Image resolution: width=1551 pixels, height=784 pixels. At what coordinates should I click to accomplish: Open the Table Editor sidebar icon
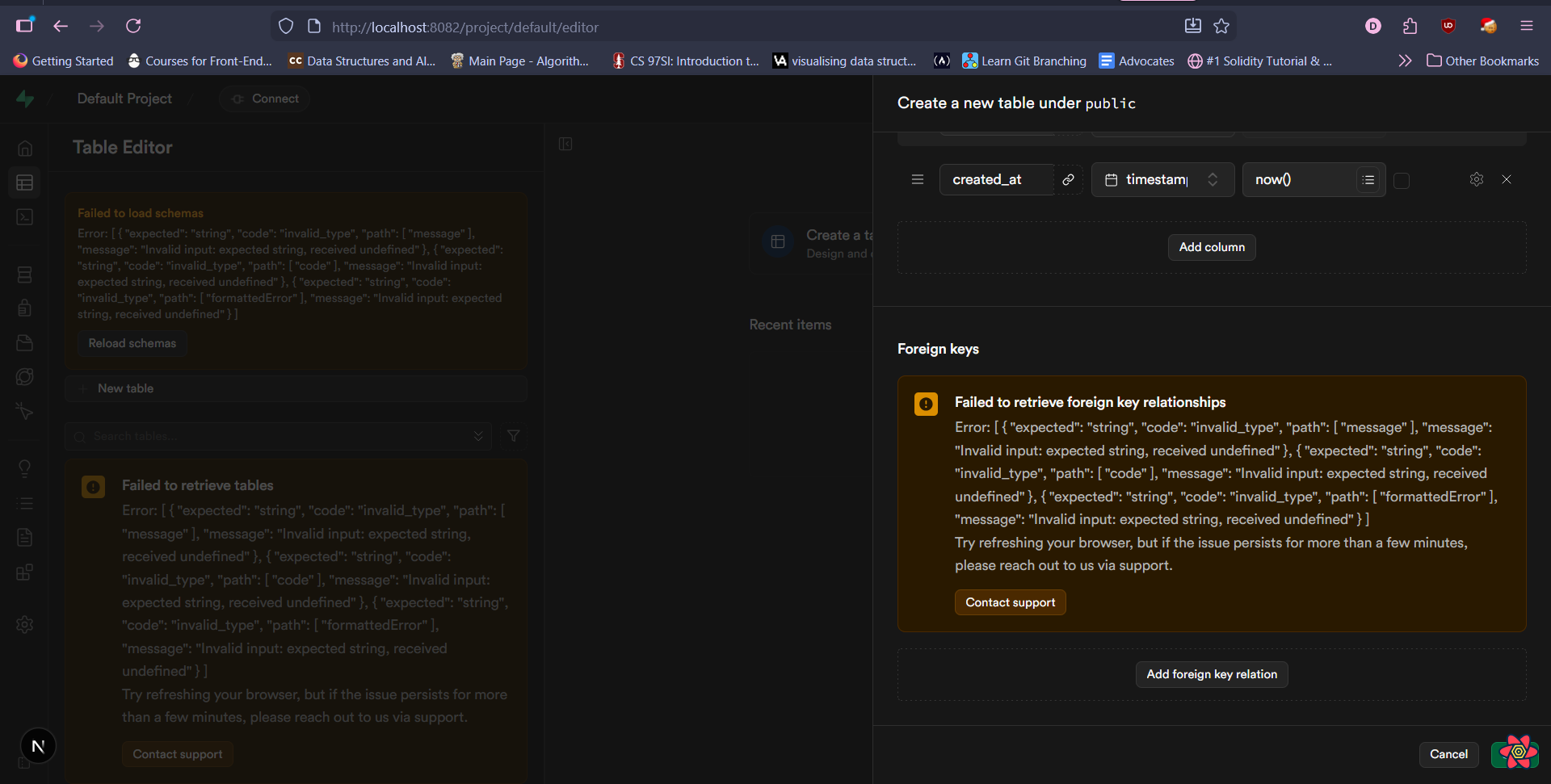(25, 182)
